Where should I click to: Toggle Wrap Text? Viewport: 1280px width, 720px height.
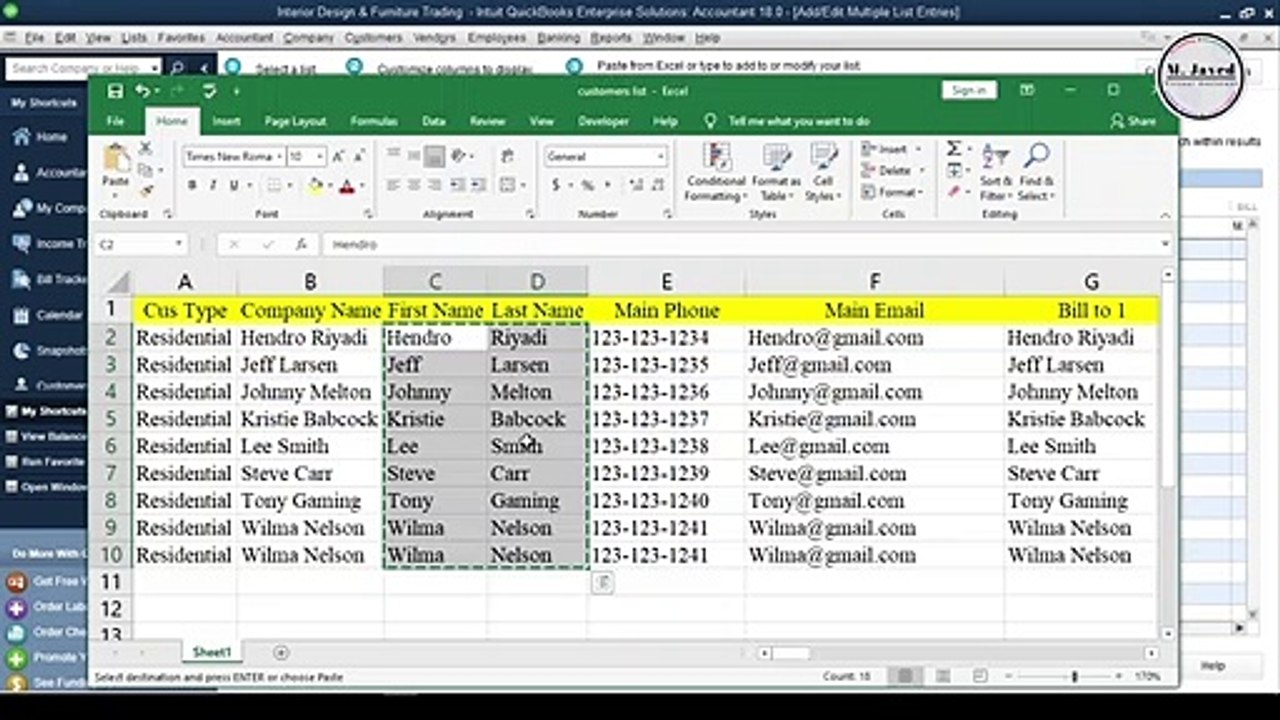(507, 156)
